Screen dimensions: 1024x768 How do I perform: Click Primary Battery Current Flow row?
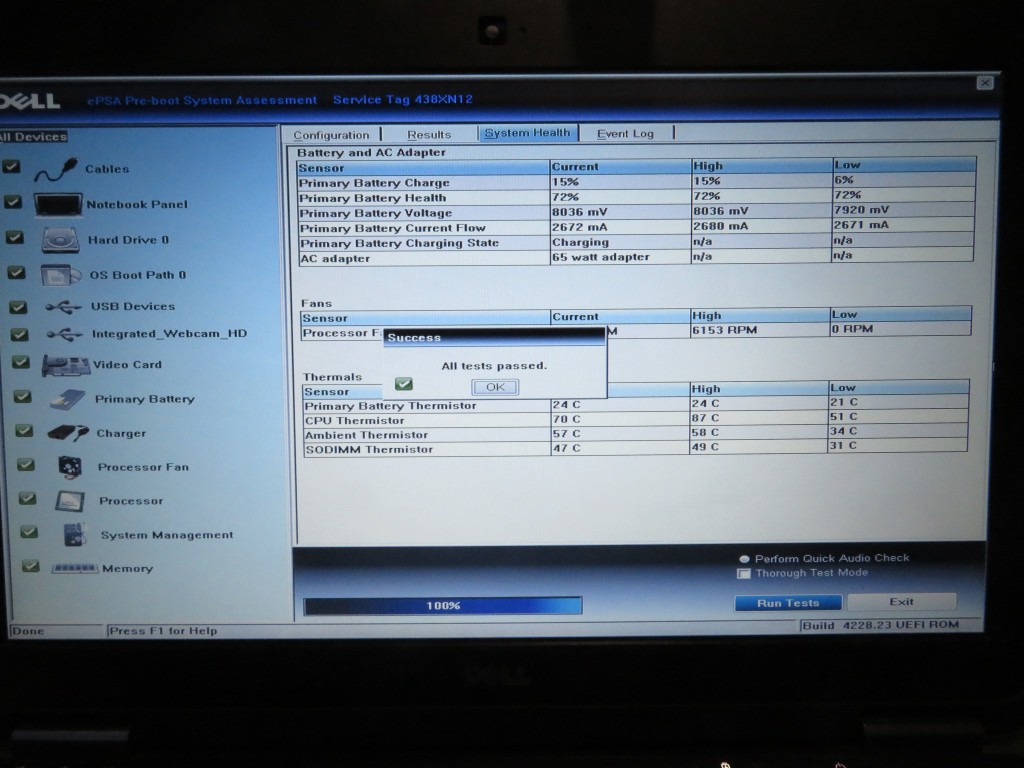tap(636, 227)
